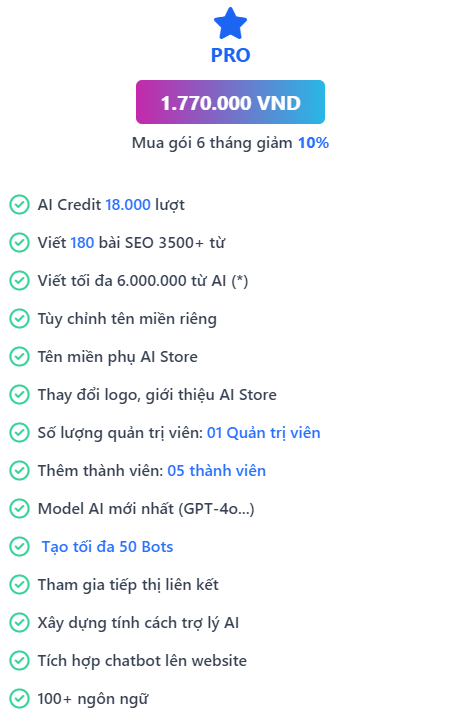This screenshot has width=466, height=716.
Task: Click check icon next to Tùy chỉnh tên miền riêng
Action: point(19,318)
